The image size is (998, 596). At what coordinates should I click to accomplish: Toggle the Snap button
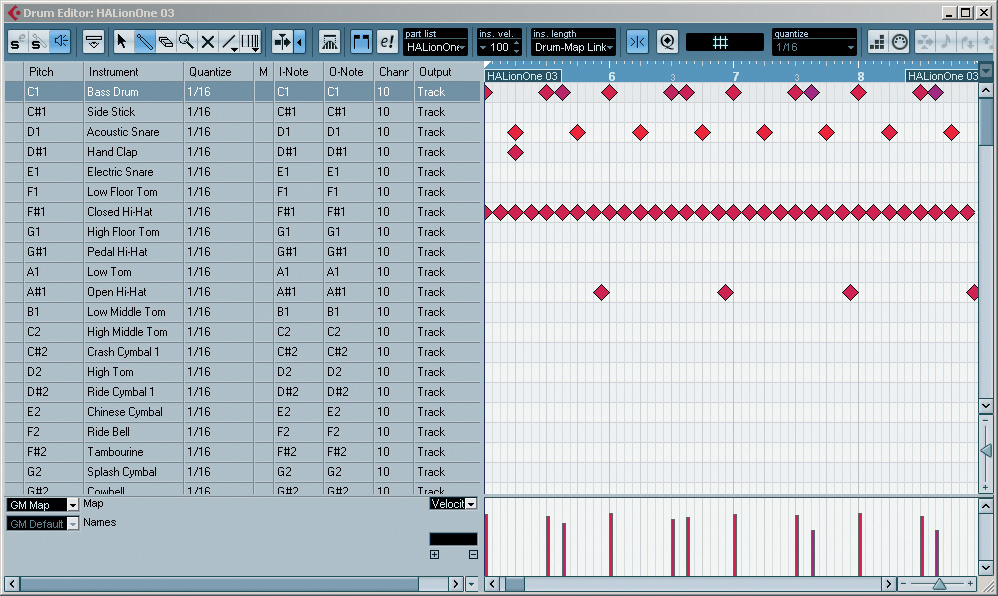tap(637, 42)
